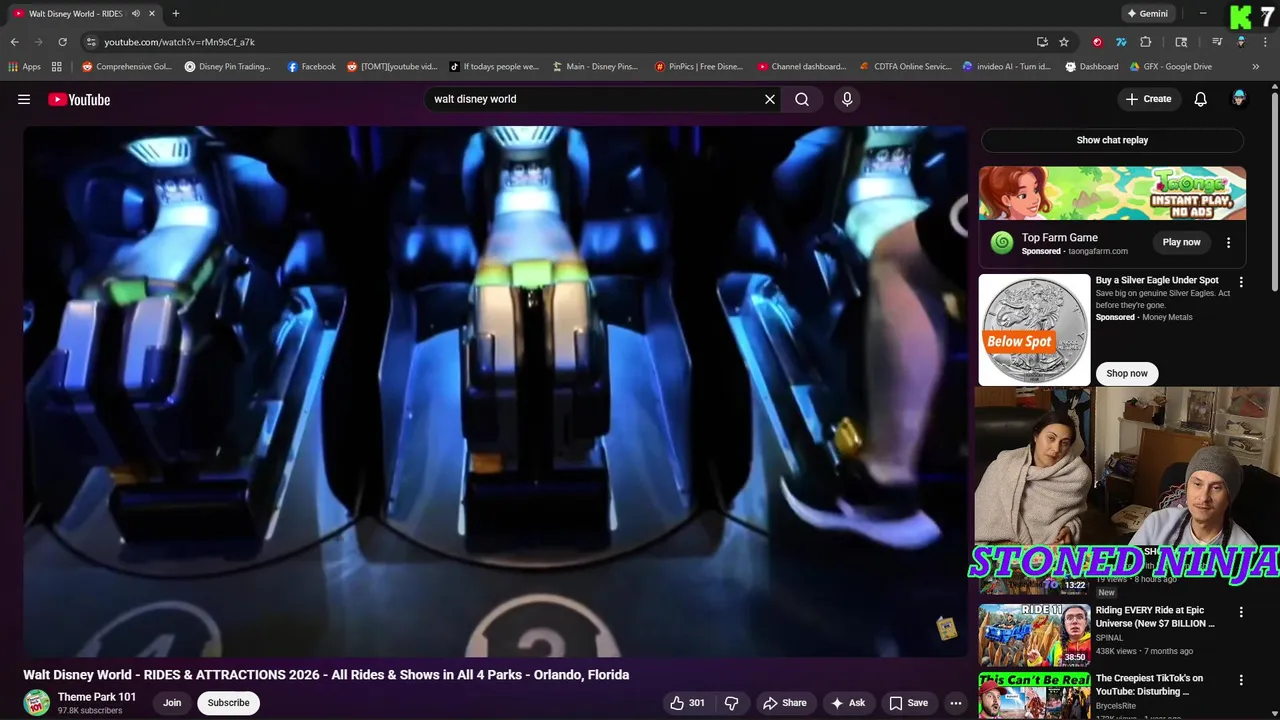Open Chrome profile avatar
Image resolution: width=1280 pixels, height=720 pixels.
(x=1241, y=42)
